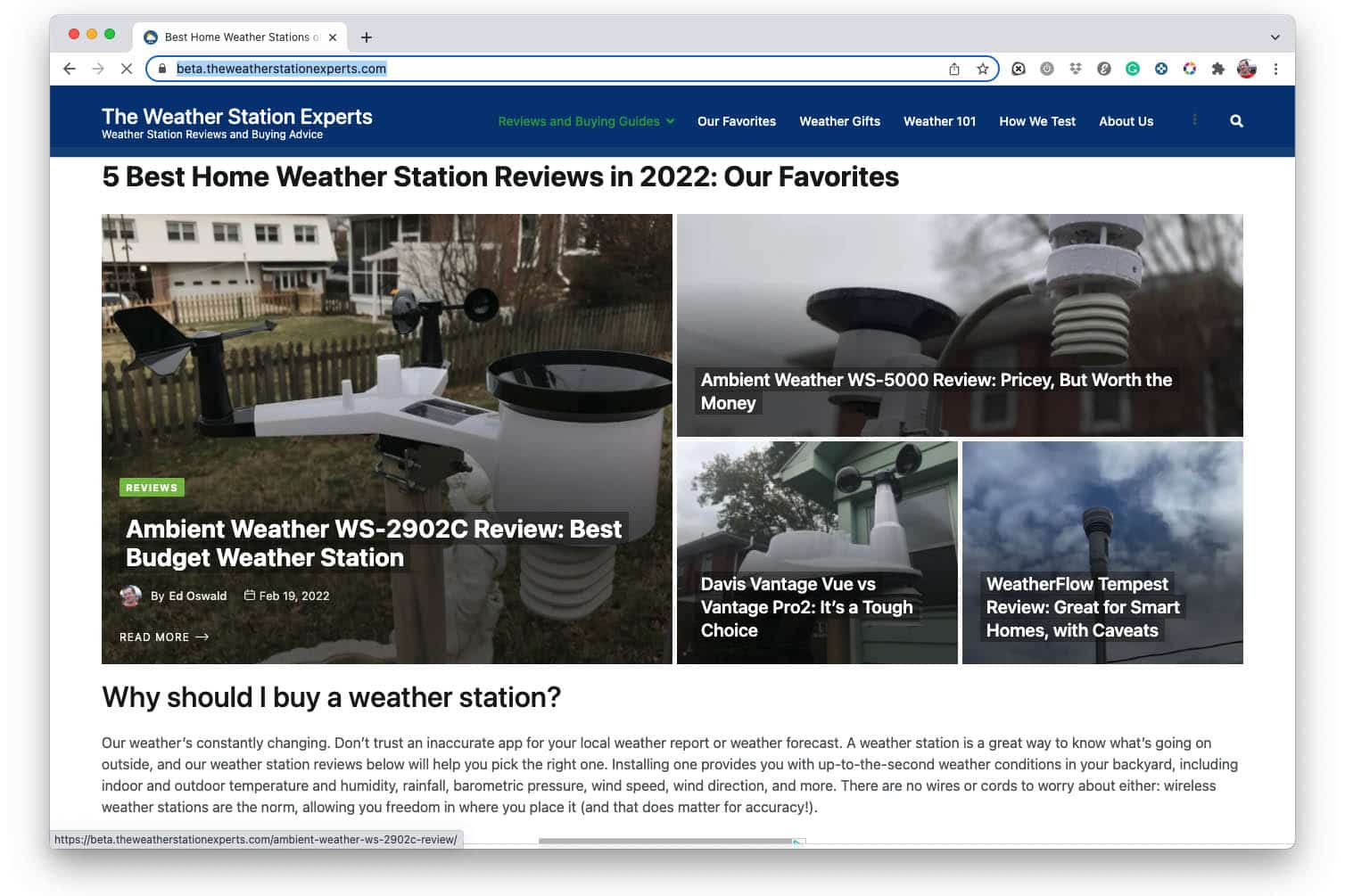Viewport: 1345px width, 896px height.
Task: Click the share page icon in address bar
Action: 954,69
